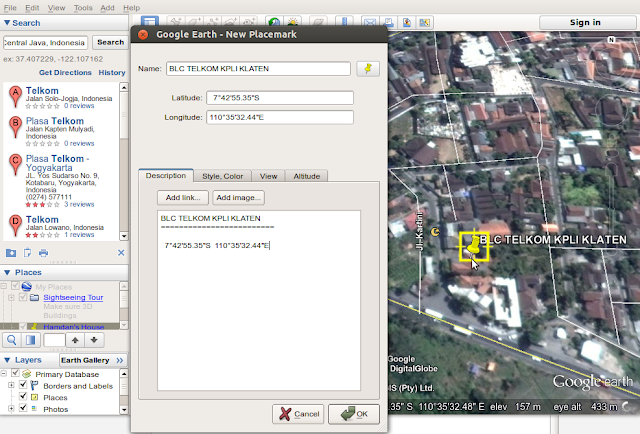Click the transparency panel icon below Places
Image resolution: width=640 pixels, height=434 pixels.
coord(30,340)
